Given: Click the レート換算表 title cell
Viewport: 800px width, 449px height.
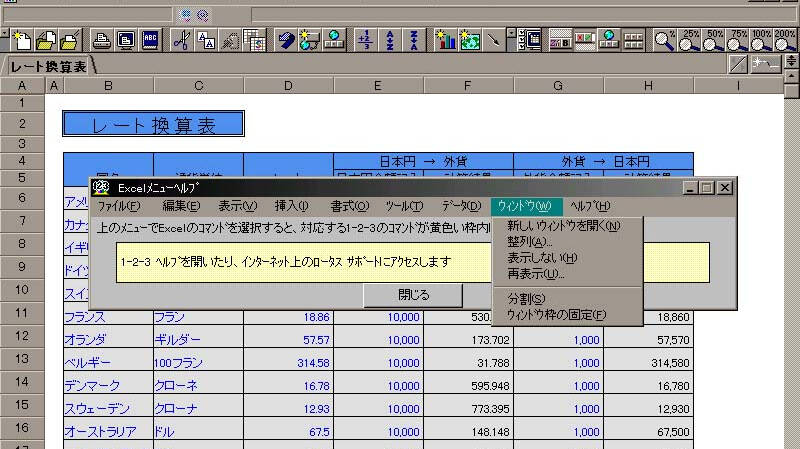Looking at the screenshot, I should (x=154, y=124).
